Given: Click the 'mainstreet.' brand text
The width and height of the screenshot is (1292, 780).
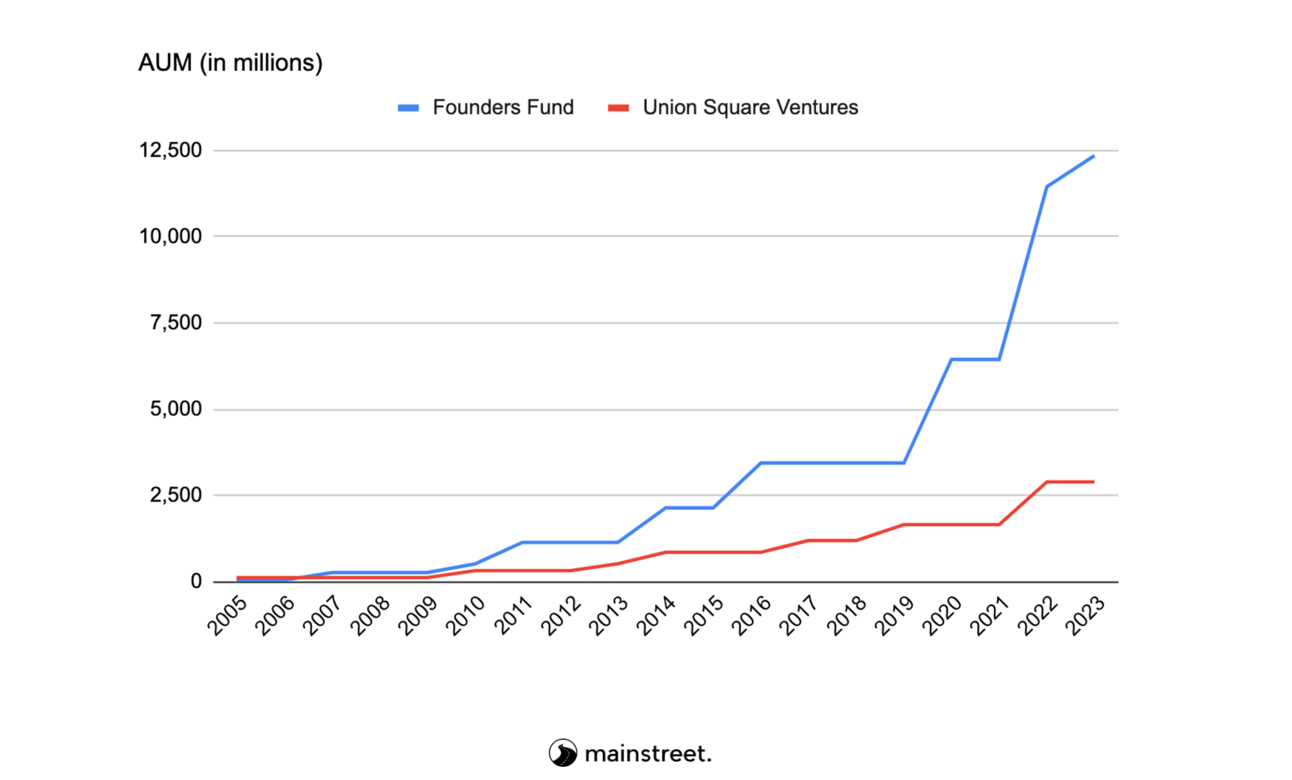Looking at the screenshot, I should 648,753.
